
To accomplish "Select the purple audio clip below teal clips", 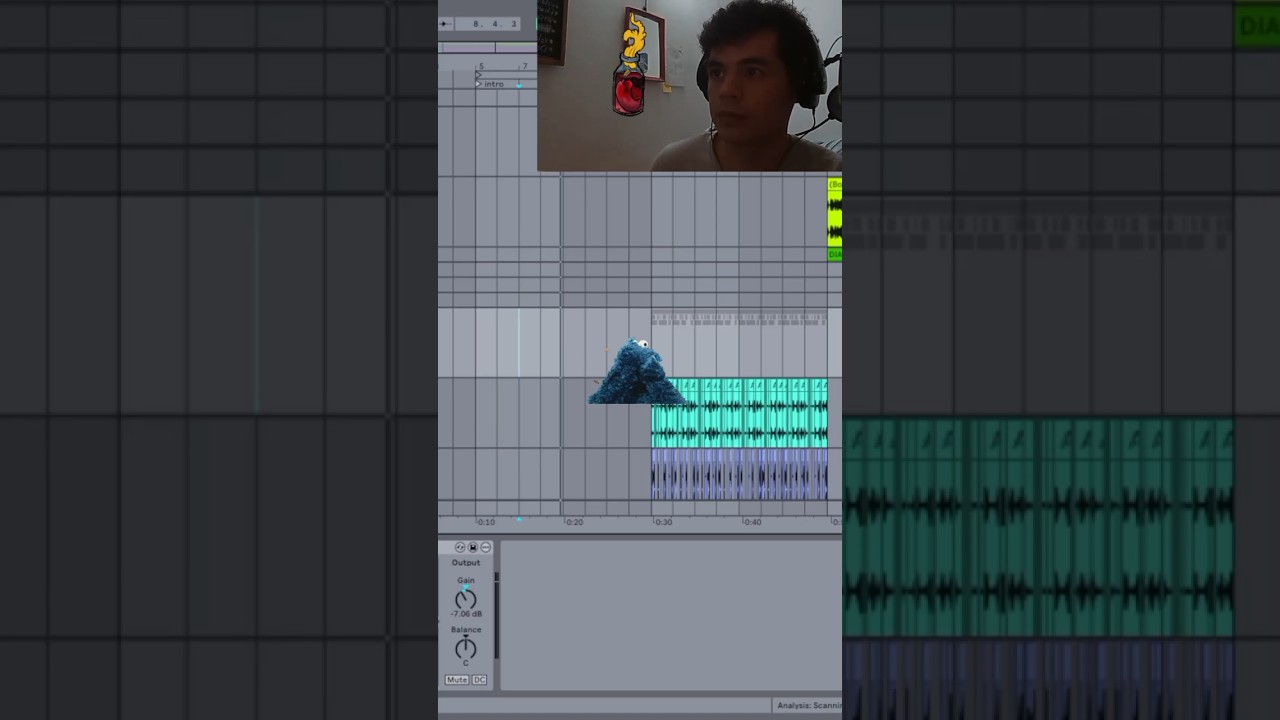I will [x=739, y=474].
